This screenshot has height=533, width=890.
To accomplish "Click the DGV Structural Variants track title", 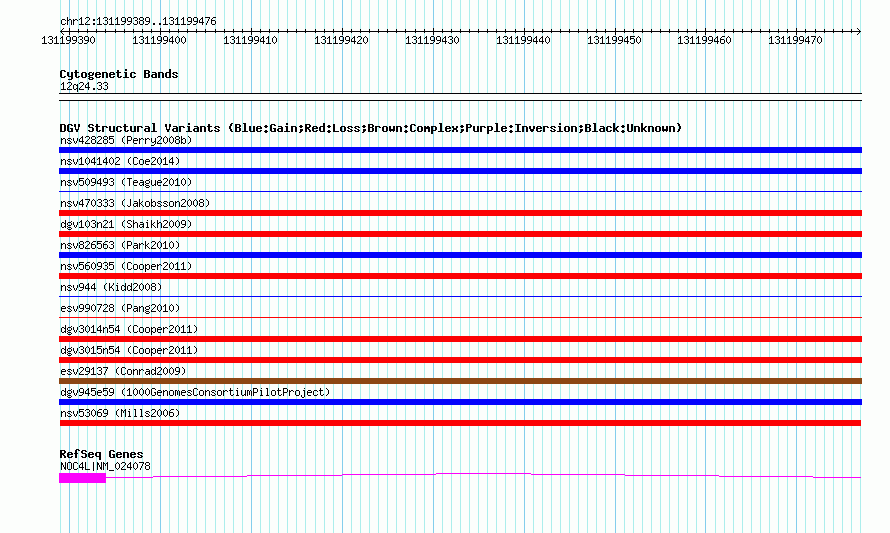I will [371, 128].
